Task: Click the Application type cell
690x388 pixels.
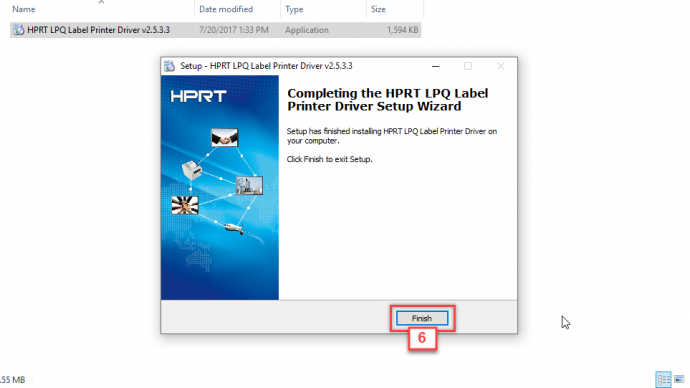Action: 307,30
